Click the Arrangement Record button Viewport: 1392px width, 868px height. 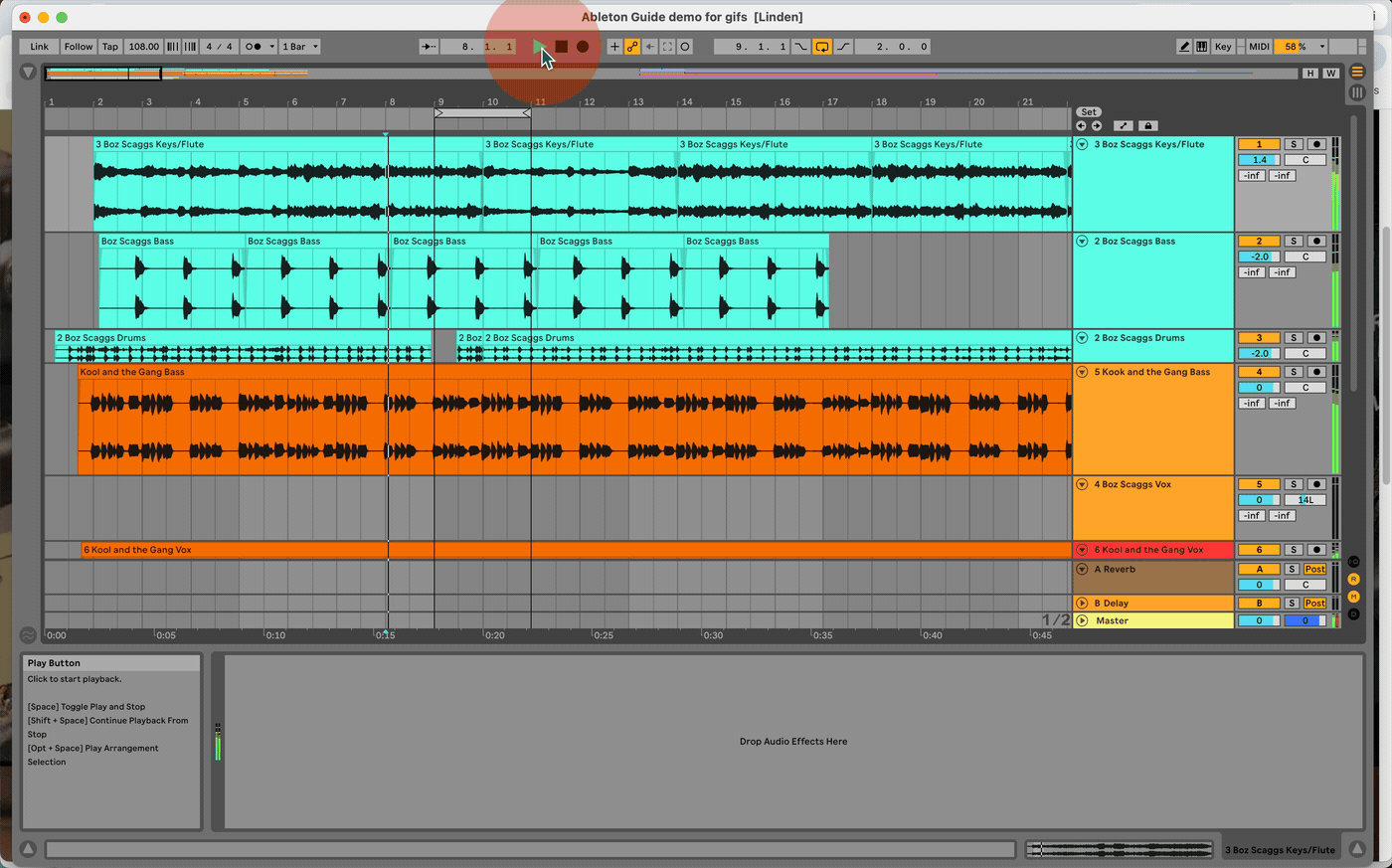tap(583, 47)
